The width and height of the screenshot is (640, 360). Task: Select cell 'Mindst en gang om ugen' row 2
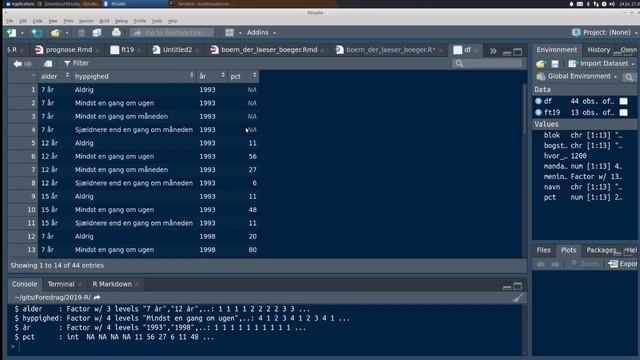[114, 103]
